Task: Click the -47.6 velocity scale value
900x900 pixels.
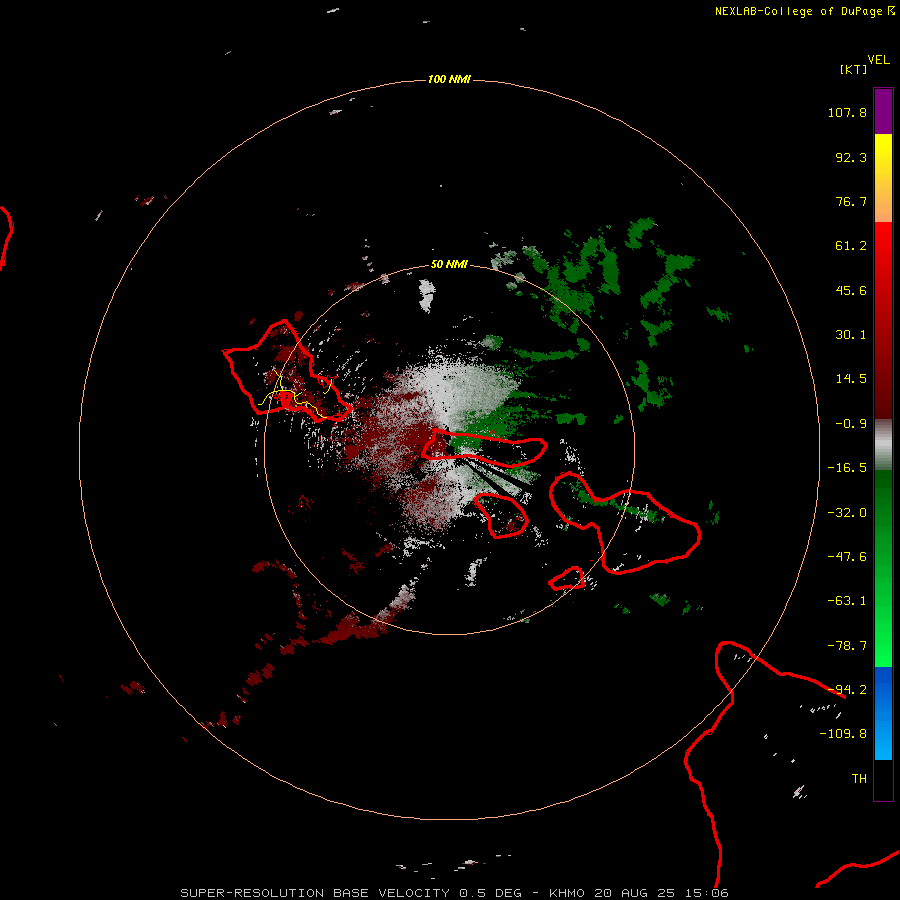Action: pyautogui.click(x=847, y=557)
